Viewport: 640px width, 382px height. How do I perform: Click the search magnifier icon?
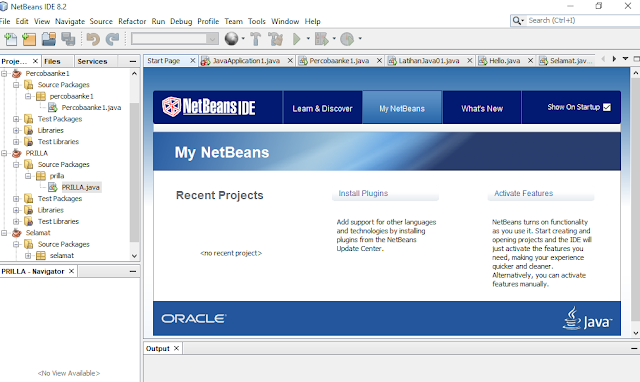coord(517,20)
